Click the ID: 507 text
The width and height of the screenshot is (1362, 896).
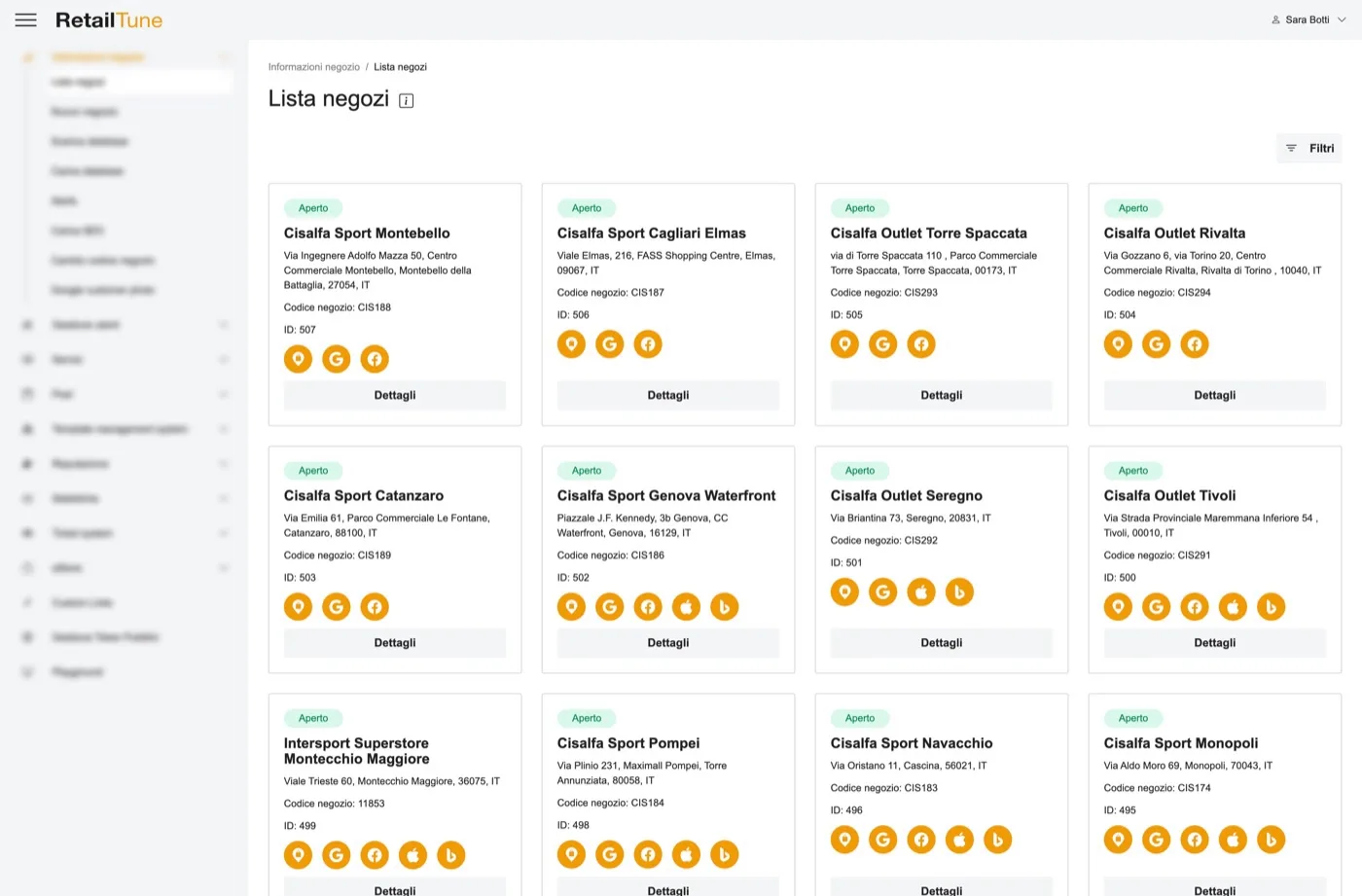(300, 330)
